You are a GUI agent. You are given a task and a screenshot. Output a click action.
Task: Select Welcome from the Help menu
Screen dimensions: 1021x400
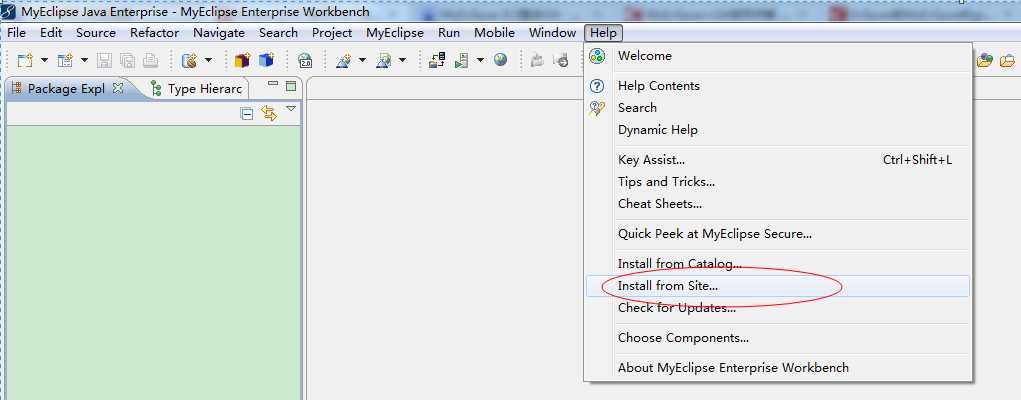pyautogui.click(x=778, y=56)
